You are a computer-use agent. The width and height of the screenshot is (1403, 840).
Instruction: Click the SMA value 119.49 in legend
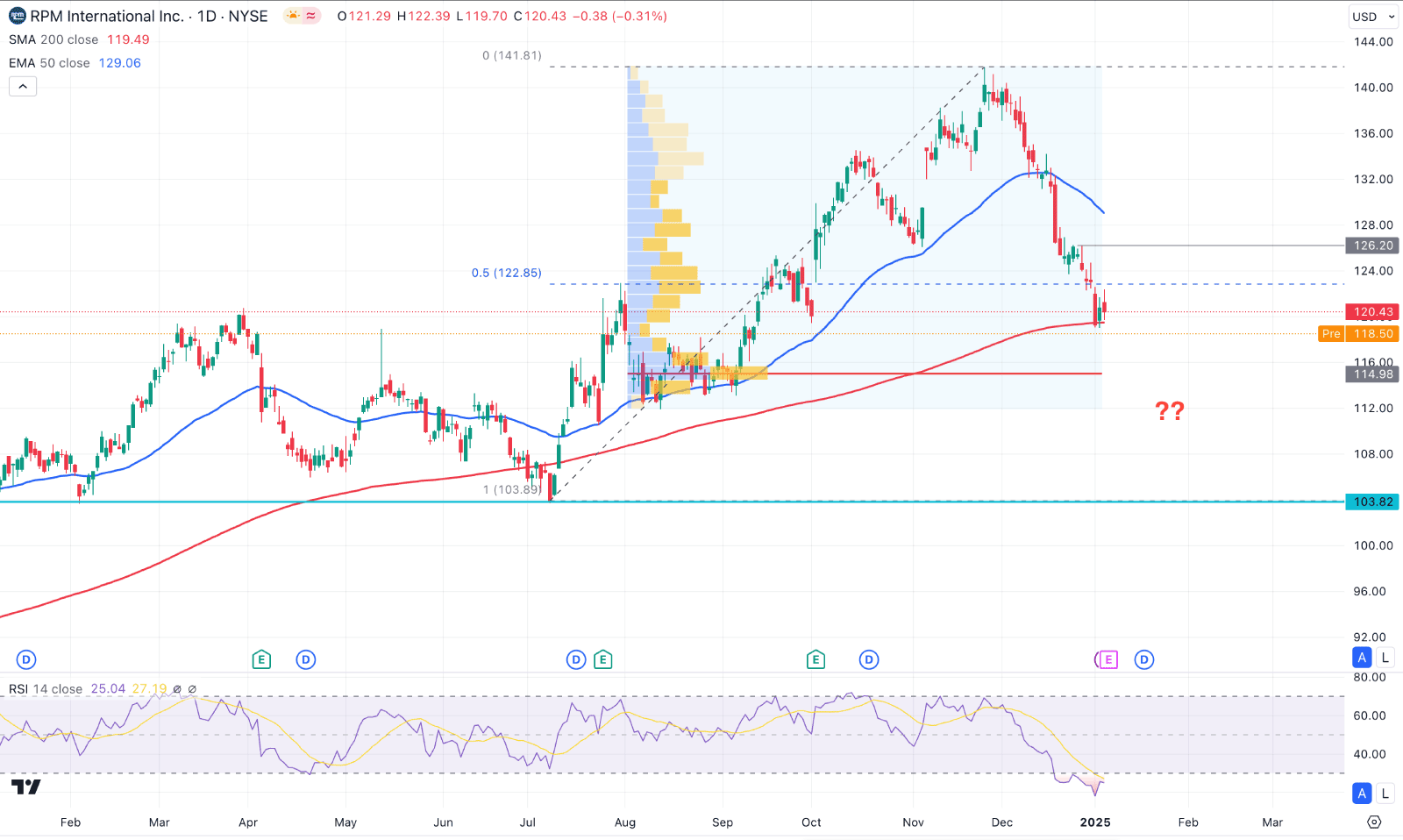coord(128,39)
